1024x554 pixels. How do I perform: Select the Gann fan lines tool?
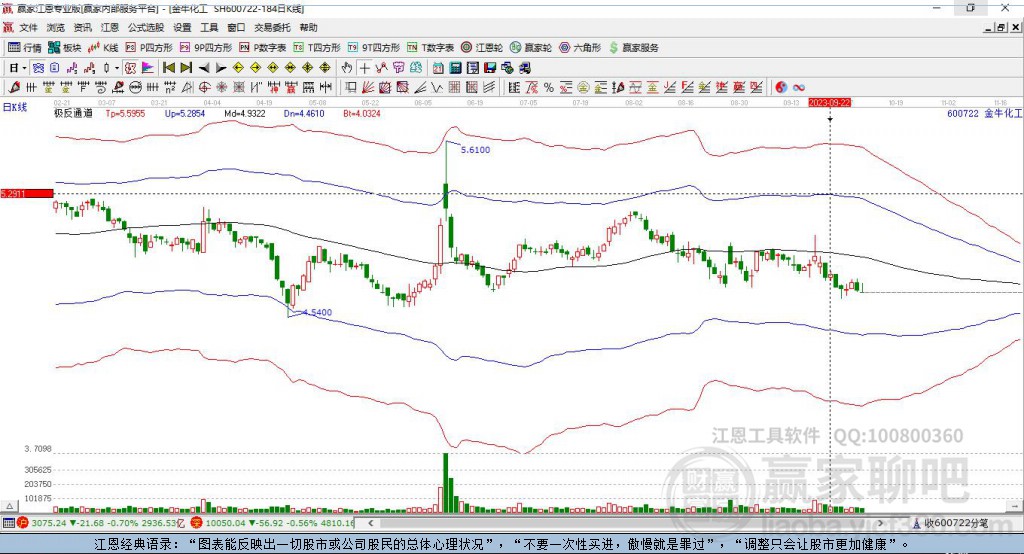tap(368, 88)
